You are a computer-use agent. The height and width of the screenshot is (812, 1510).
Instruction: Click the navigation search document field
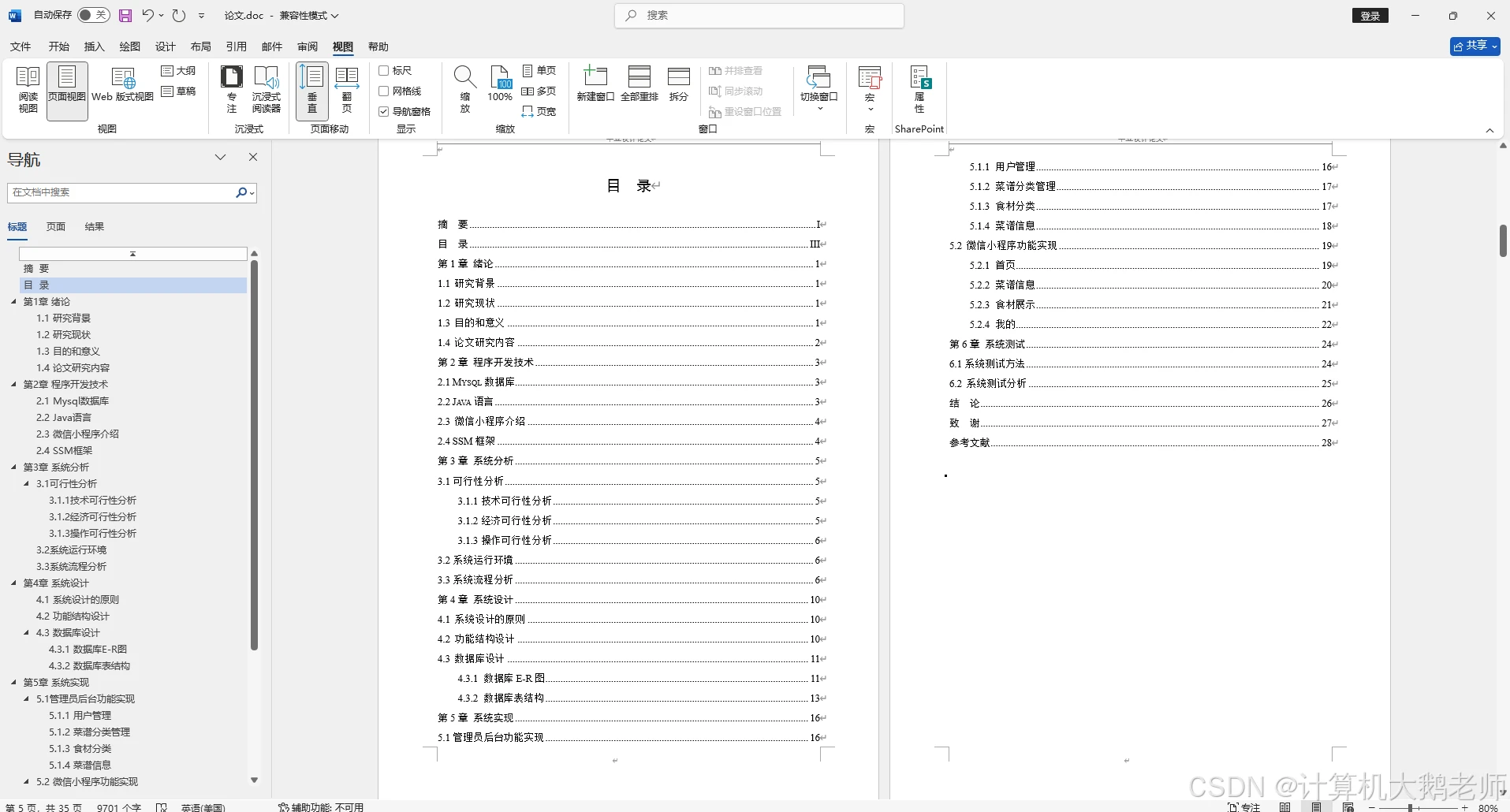point(122,192)
